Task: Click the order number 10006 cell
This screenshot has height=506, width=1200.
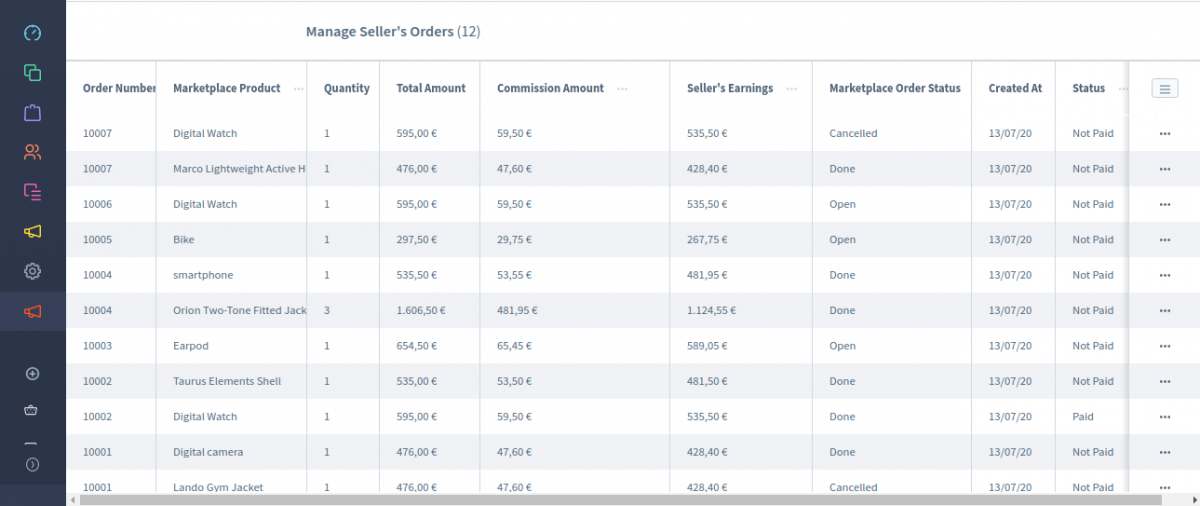Action: tap(97, 204)
